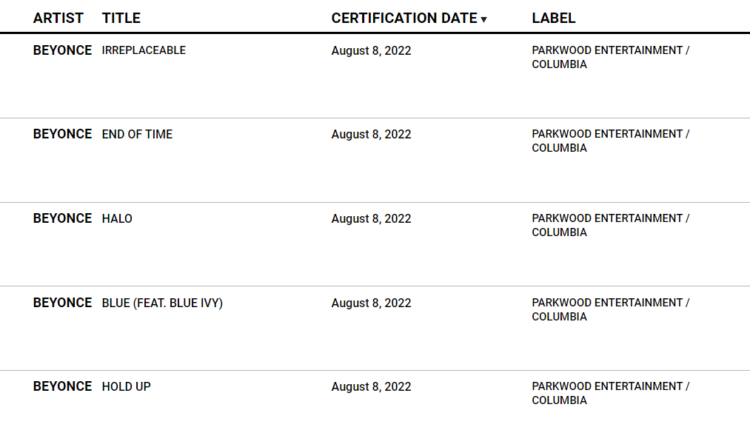750x430 pixels.
Task: Select the HOLD UP title
Action: pos(126,387)
